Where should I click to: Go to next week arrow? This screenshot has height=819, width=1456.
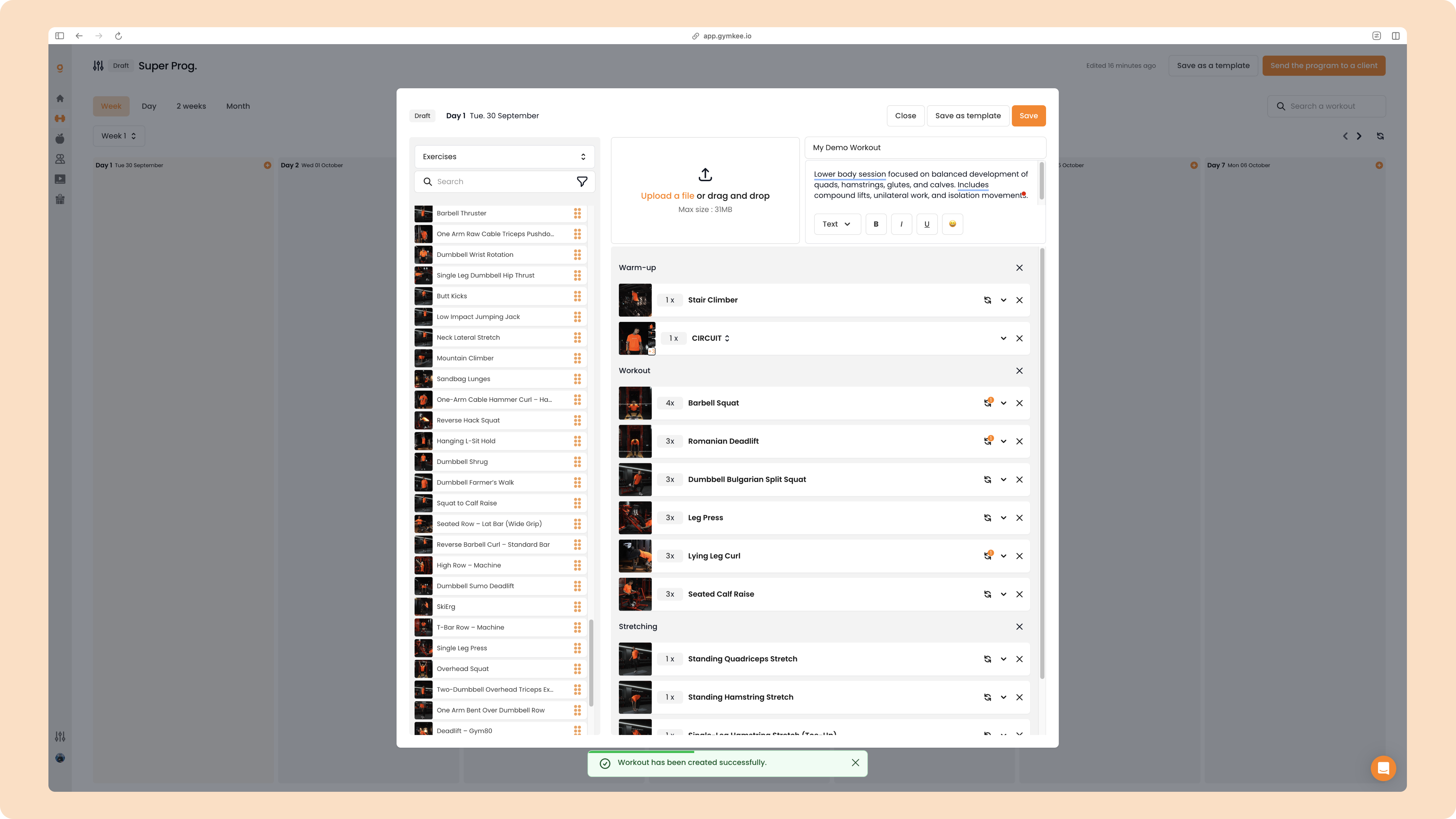pyautogui.click(x=1359, y=136)
